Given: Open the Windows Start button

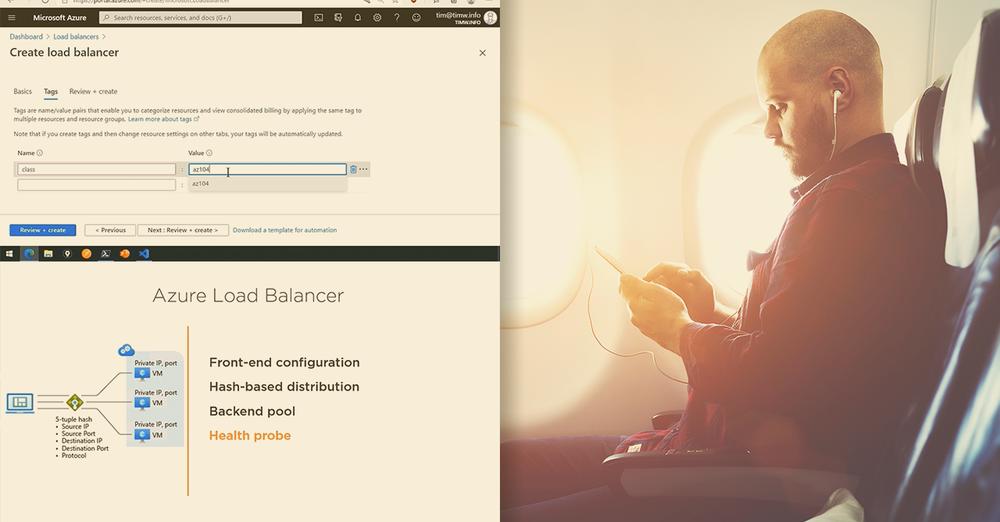Looking at the screenshot, I should [x=10, y=254].
